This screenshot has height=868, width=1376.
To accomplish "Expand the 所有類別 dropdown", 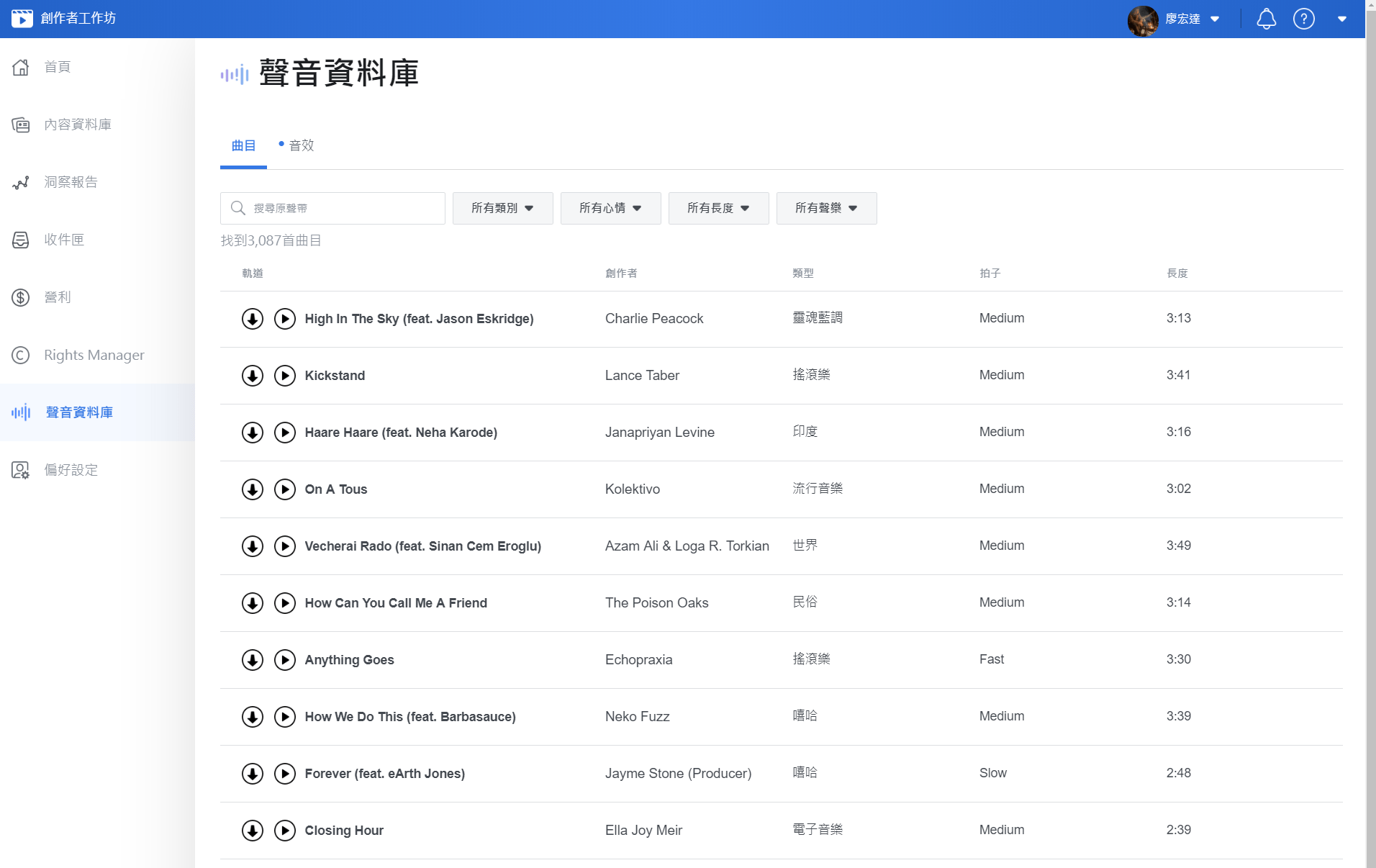I will (502, 208).
